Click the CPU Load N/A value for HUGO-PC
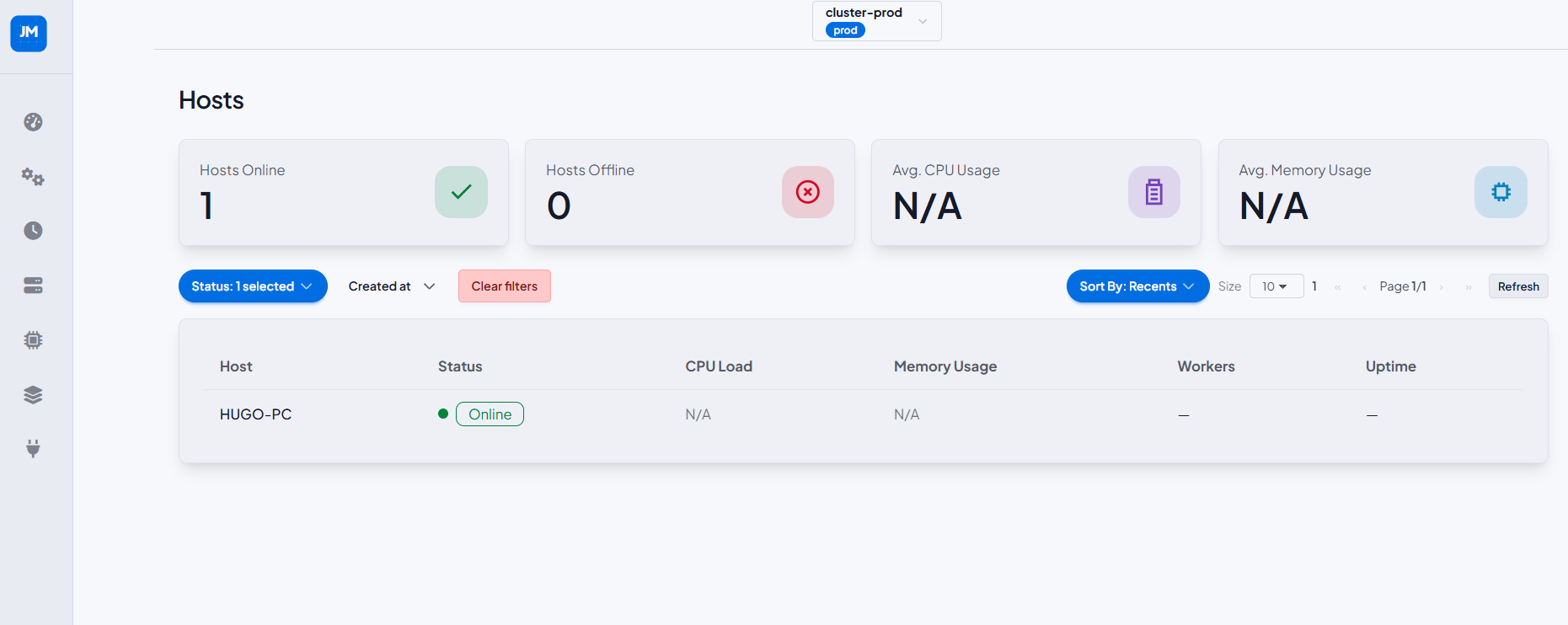The width and height of the screenshot is (1568, 625). point(698,414)
